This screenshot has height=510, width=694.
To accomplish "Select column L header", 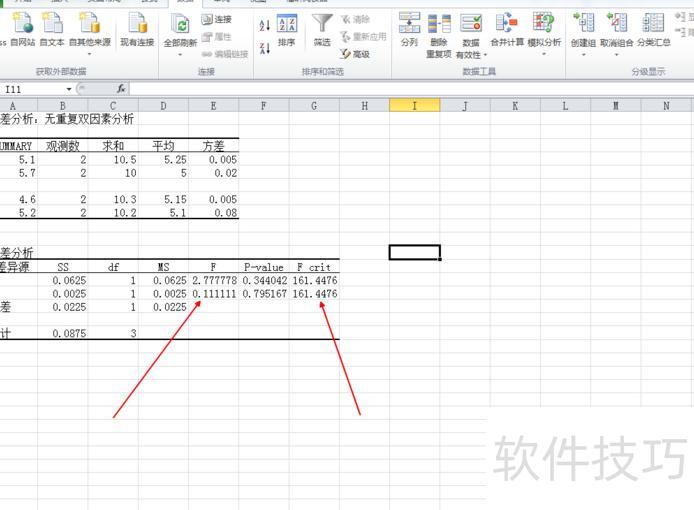I will pos(566,105).
